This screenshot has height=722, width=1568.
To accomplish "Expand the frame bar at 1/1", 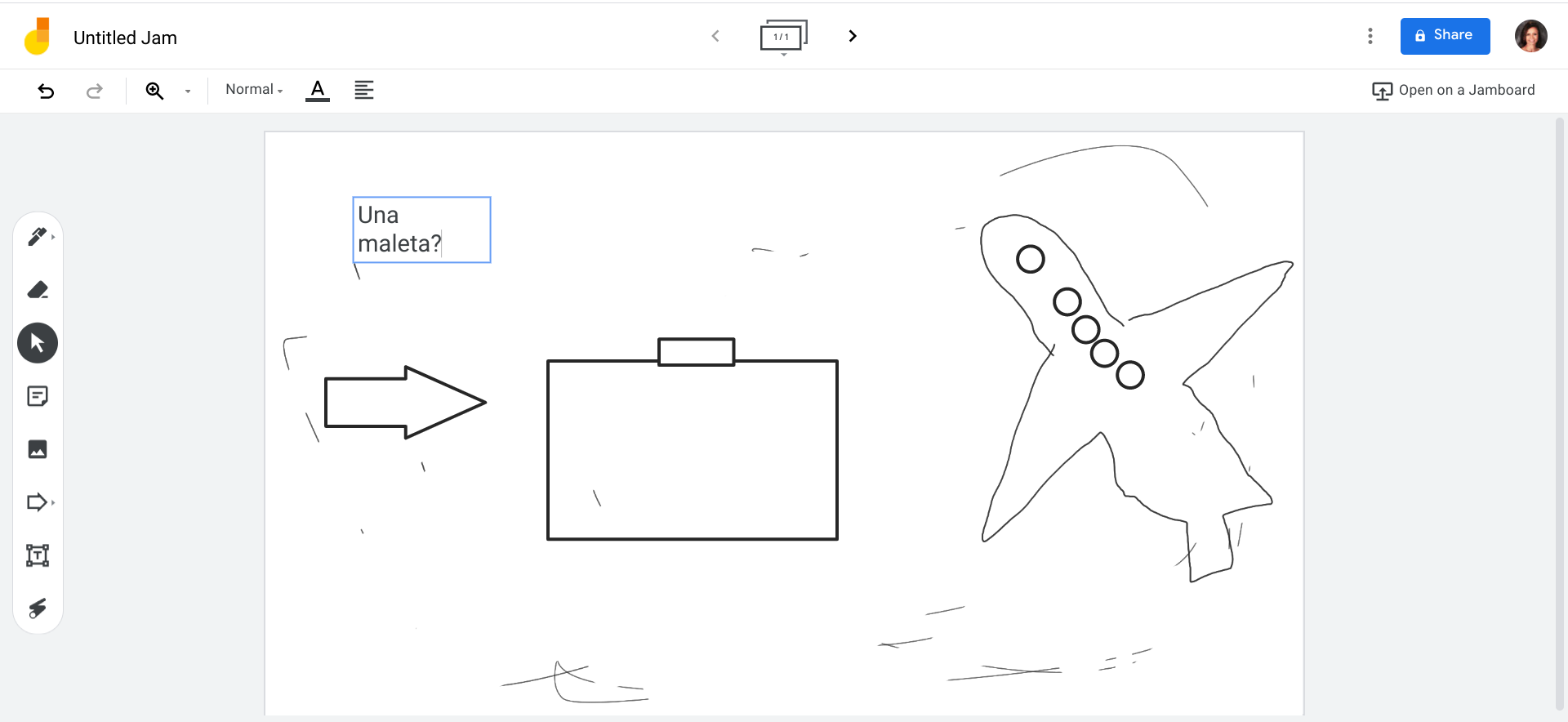I will click(x=783, y=37).
